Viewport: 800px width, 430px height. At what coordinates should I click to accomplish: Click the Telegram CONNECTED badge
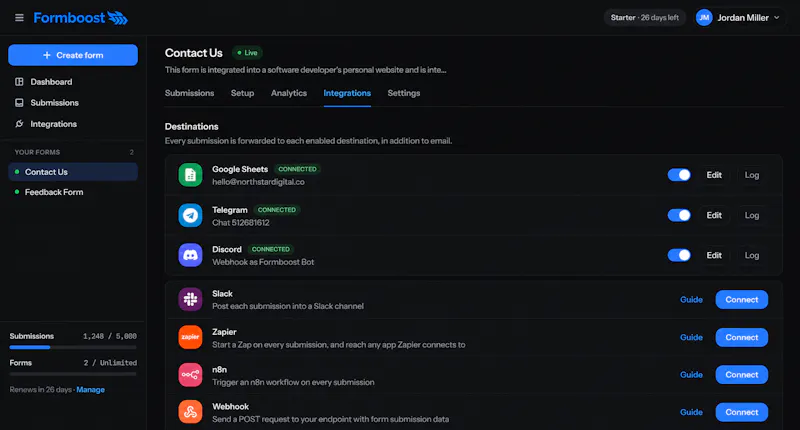point(277,210)
